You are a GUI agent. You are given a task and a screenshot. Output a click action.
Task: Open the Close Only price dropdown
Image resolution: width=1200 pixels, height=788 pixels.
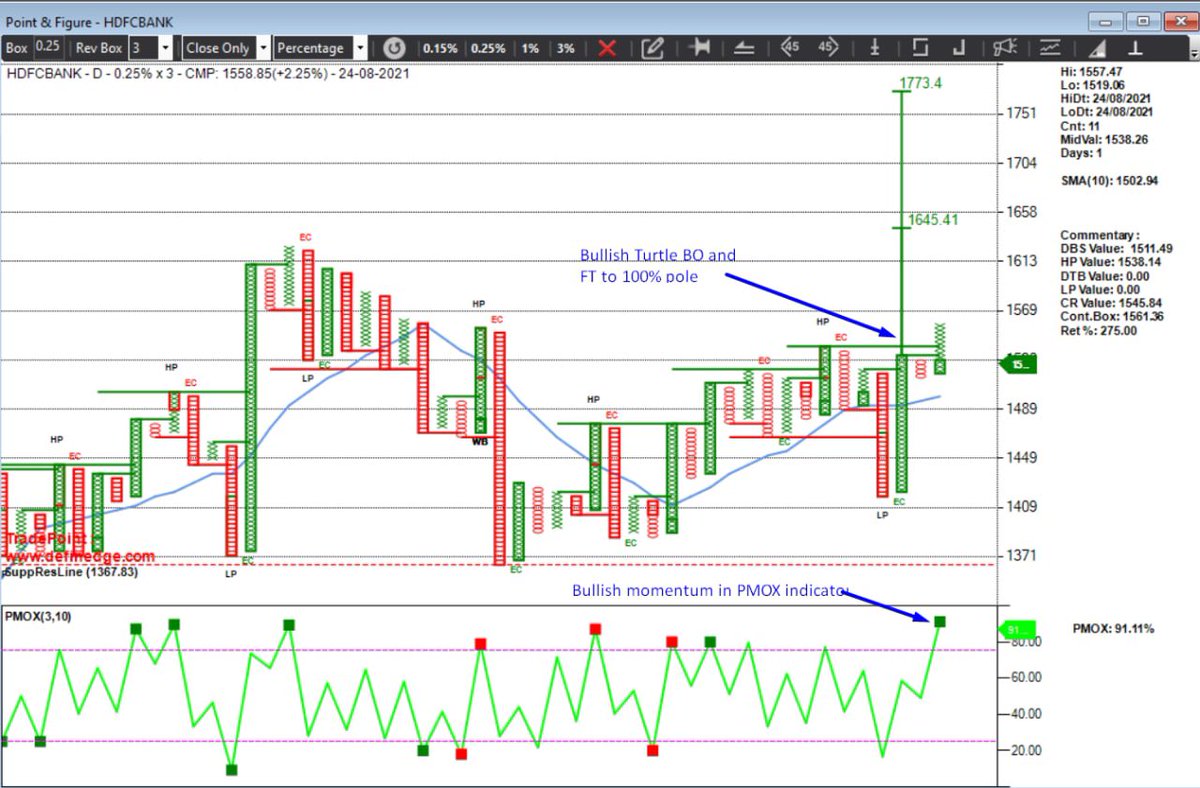click(264, 47)
